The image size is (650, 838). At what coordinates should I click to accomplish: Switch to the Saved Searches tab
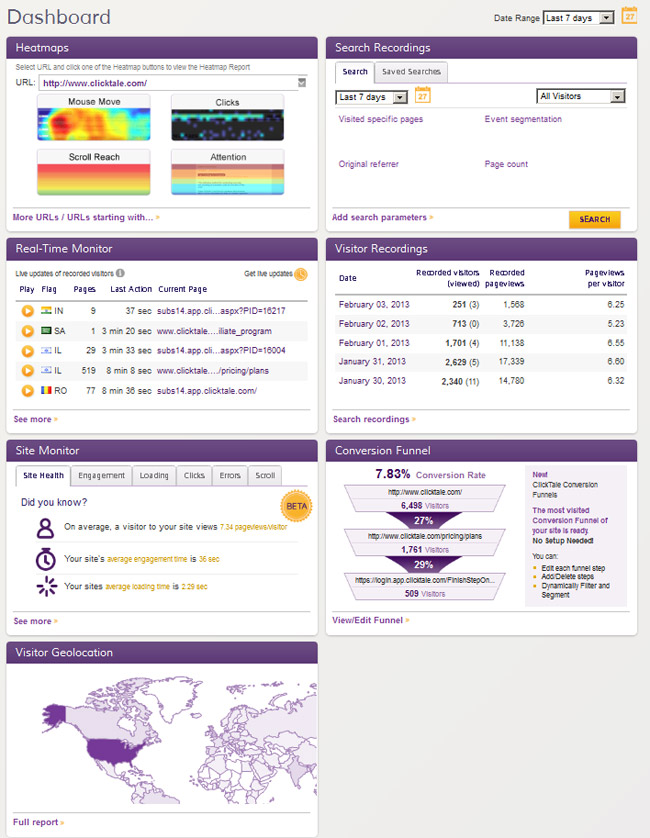tap(411, 72)
